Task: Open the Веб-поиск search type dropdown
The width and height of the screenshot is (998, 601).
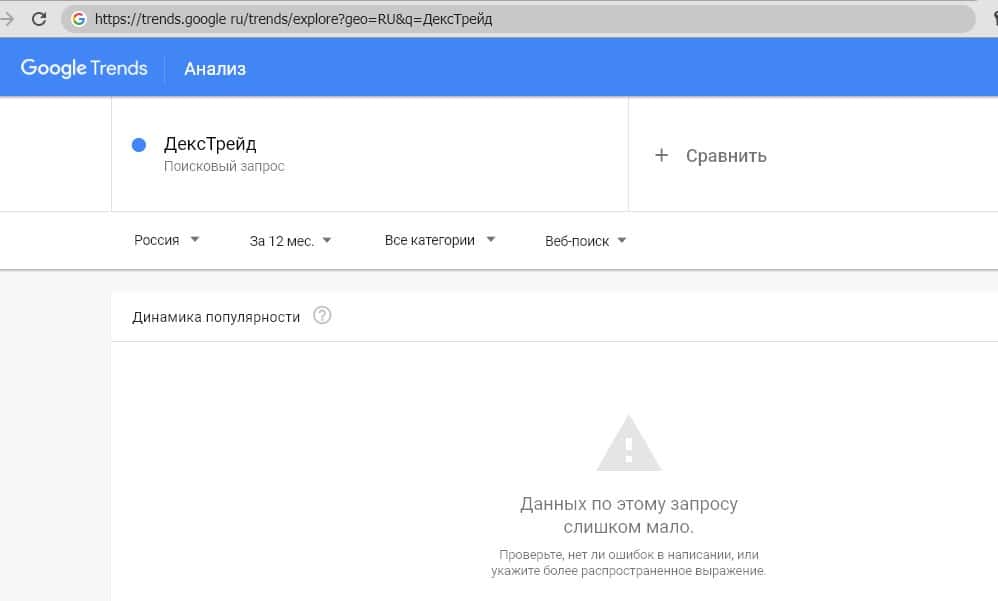Action: pyautogui.click(x=586, y=240)
